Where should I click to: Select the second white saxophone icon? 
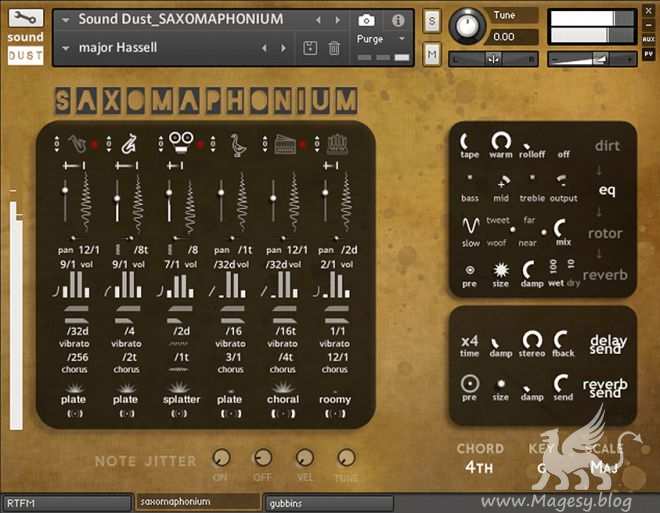coord(129,144)
